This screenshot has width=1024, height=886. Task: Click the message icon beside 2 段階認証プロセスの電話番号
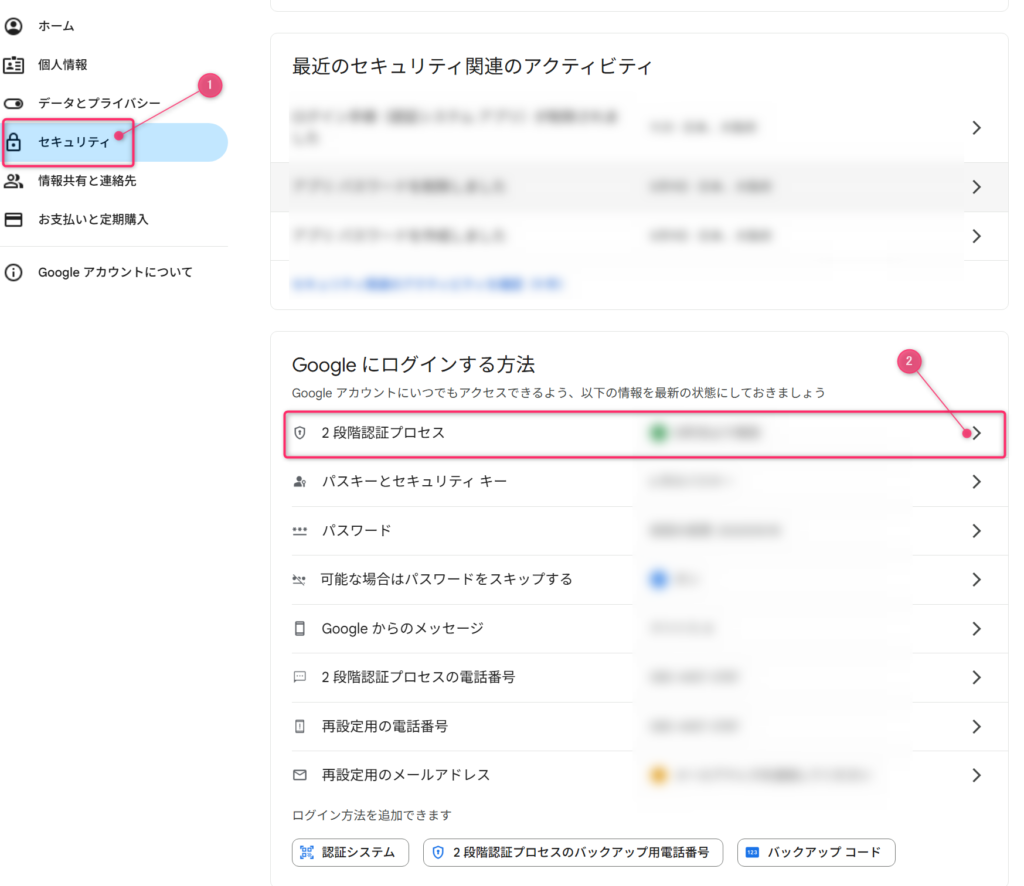point(301,677)
